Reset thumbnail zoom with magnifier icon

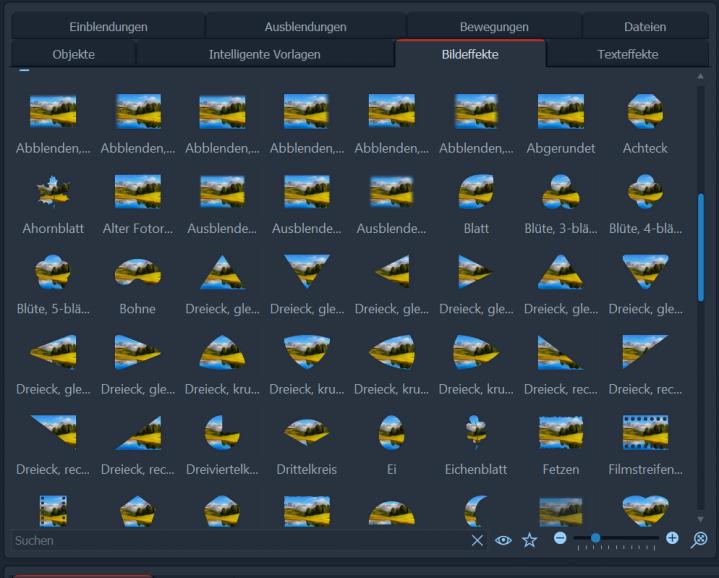[699, 539]
